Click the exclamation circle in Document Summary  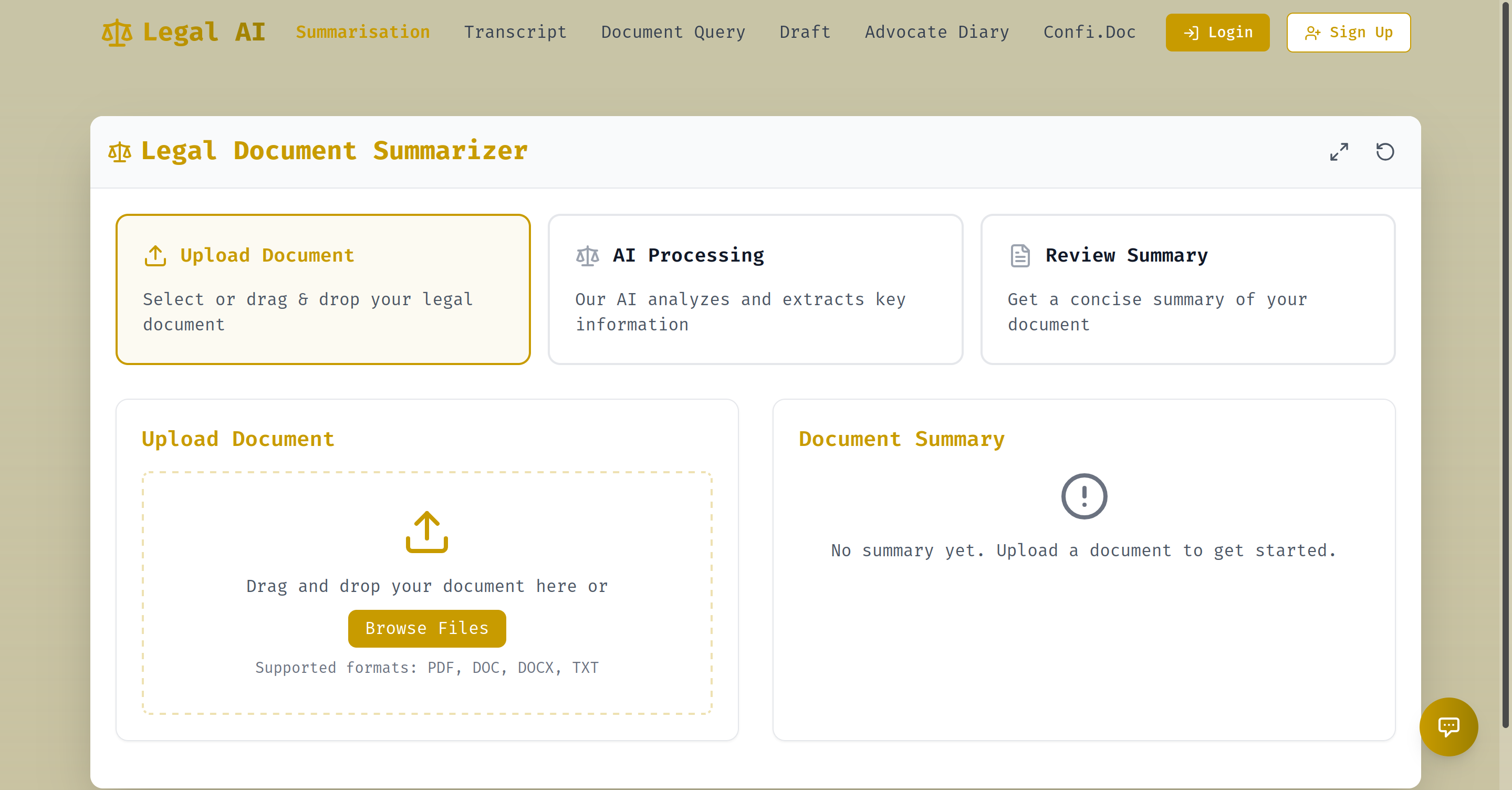1083,496
